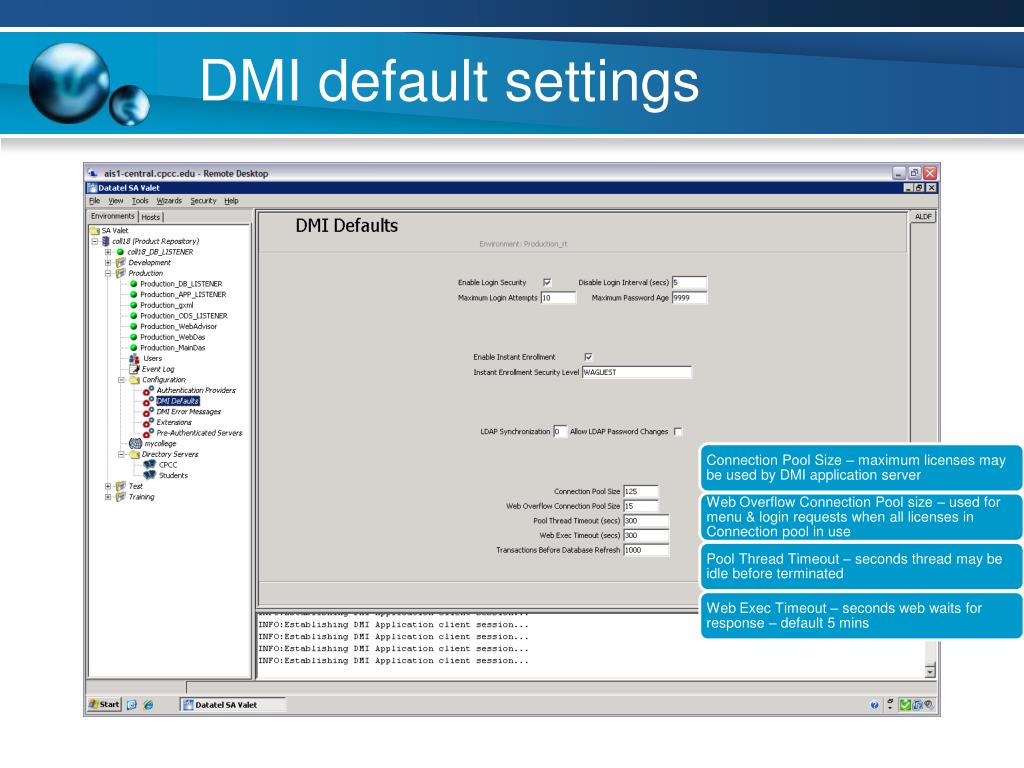The image size is (1024, 768).
Task: Click the Directory Servers folder icon
Action: click(135, 454)
